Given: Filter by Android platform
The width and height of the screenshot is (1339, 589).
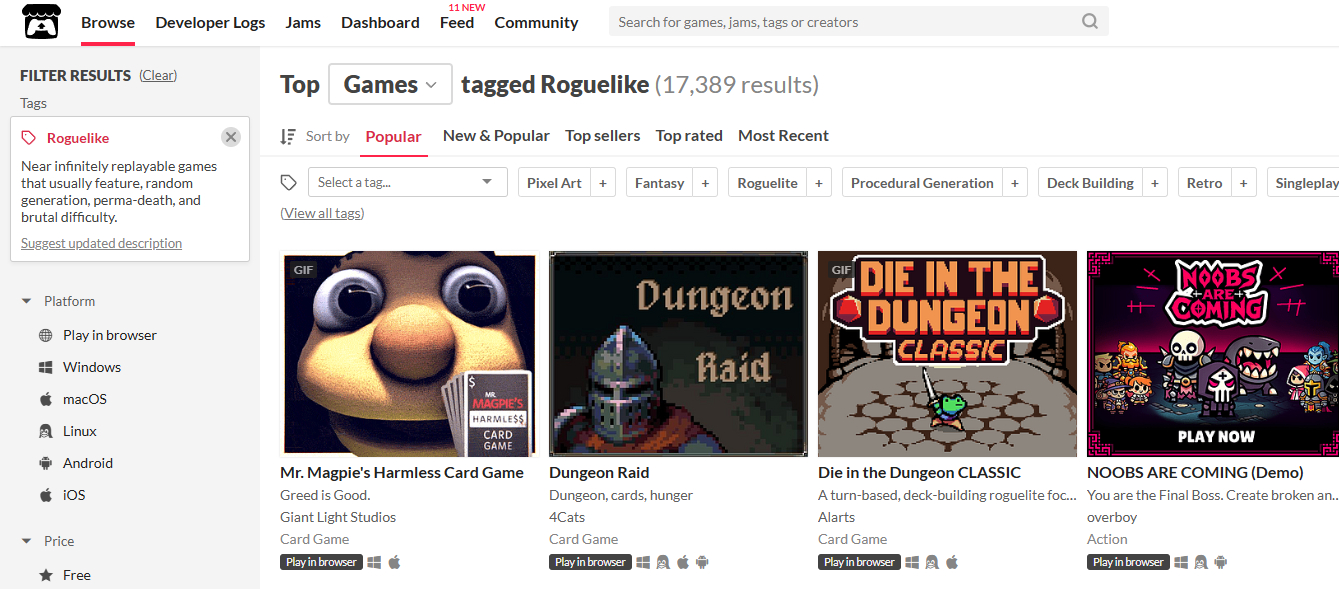Looking at the screenshot, I should pos(87,463).
